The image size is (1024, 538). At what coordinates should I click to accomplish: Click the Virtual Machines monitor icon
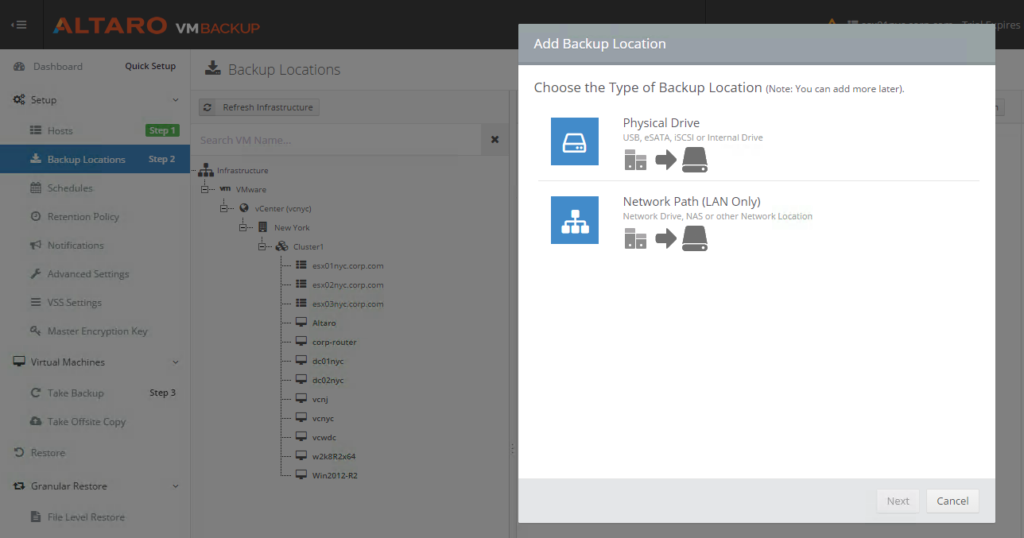point(19,362)
